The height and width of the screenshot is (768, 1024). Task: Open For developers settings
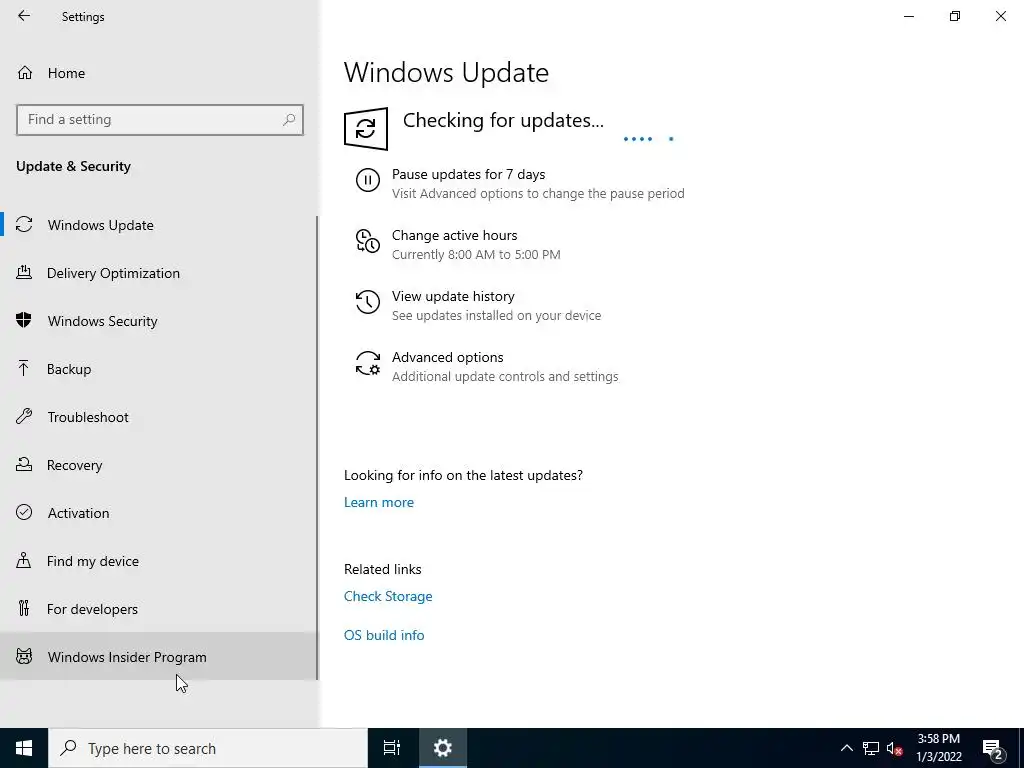158,609
